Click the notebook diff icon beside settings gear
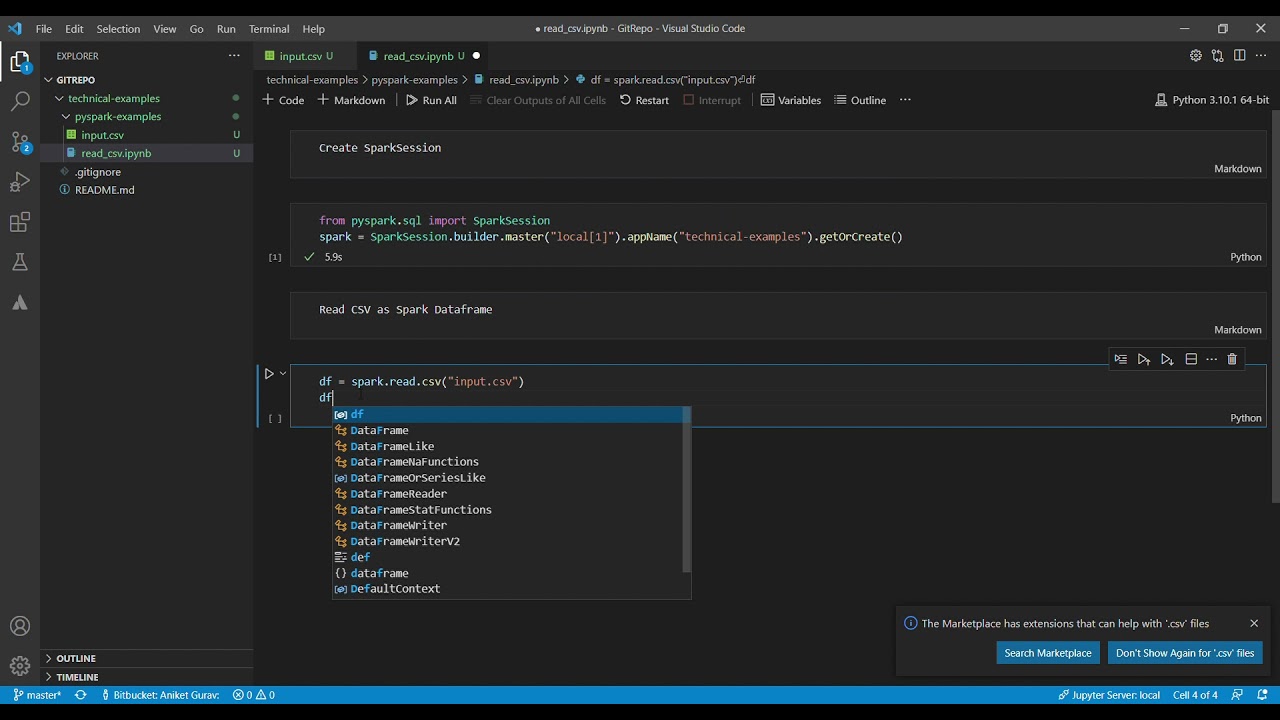1280x720 pixels. pos(1217,56)
